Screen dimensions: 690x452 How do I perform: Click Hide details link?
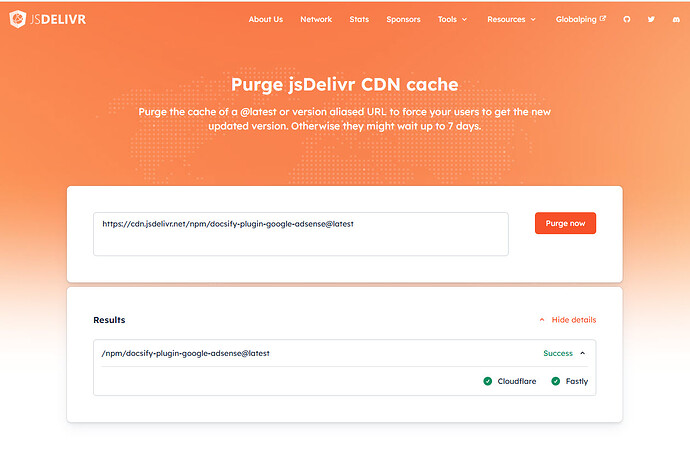tap(574, 320)
